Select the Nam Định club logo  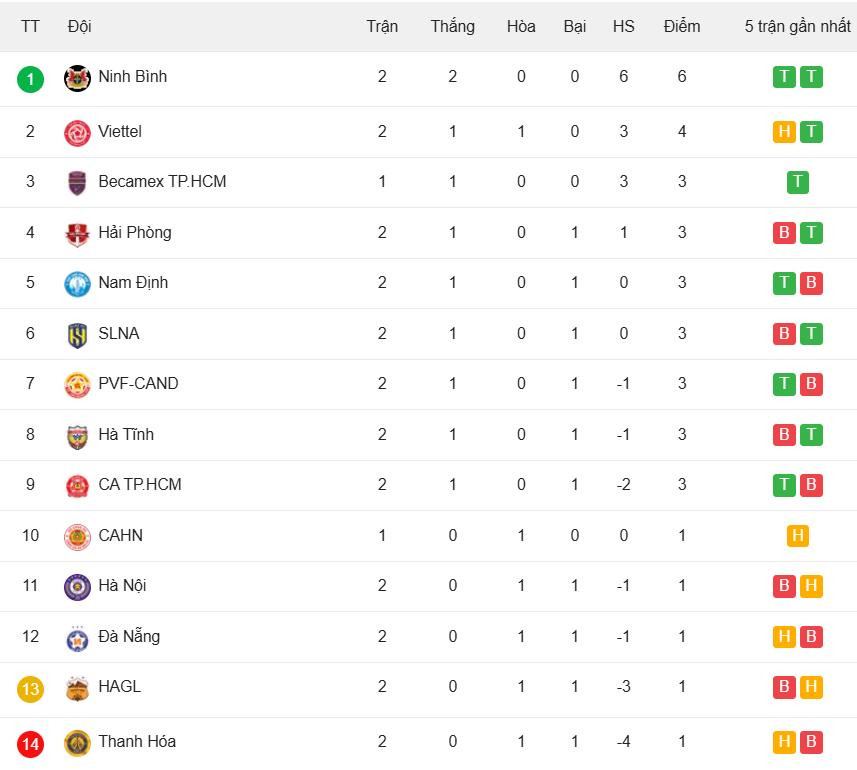77,284
